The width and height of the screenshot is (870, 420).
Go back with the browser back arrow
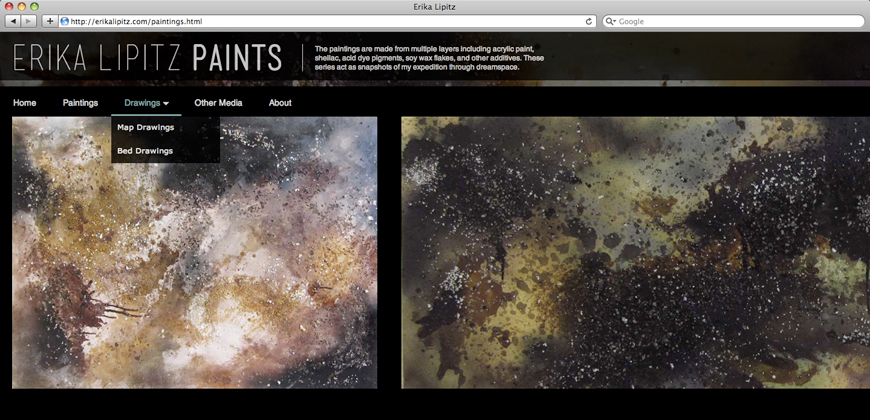pyautogui.click(x=13, y=21)
